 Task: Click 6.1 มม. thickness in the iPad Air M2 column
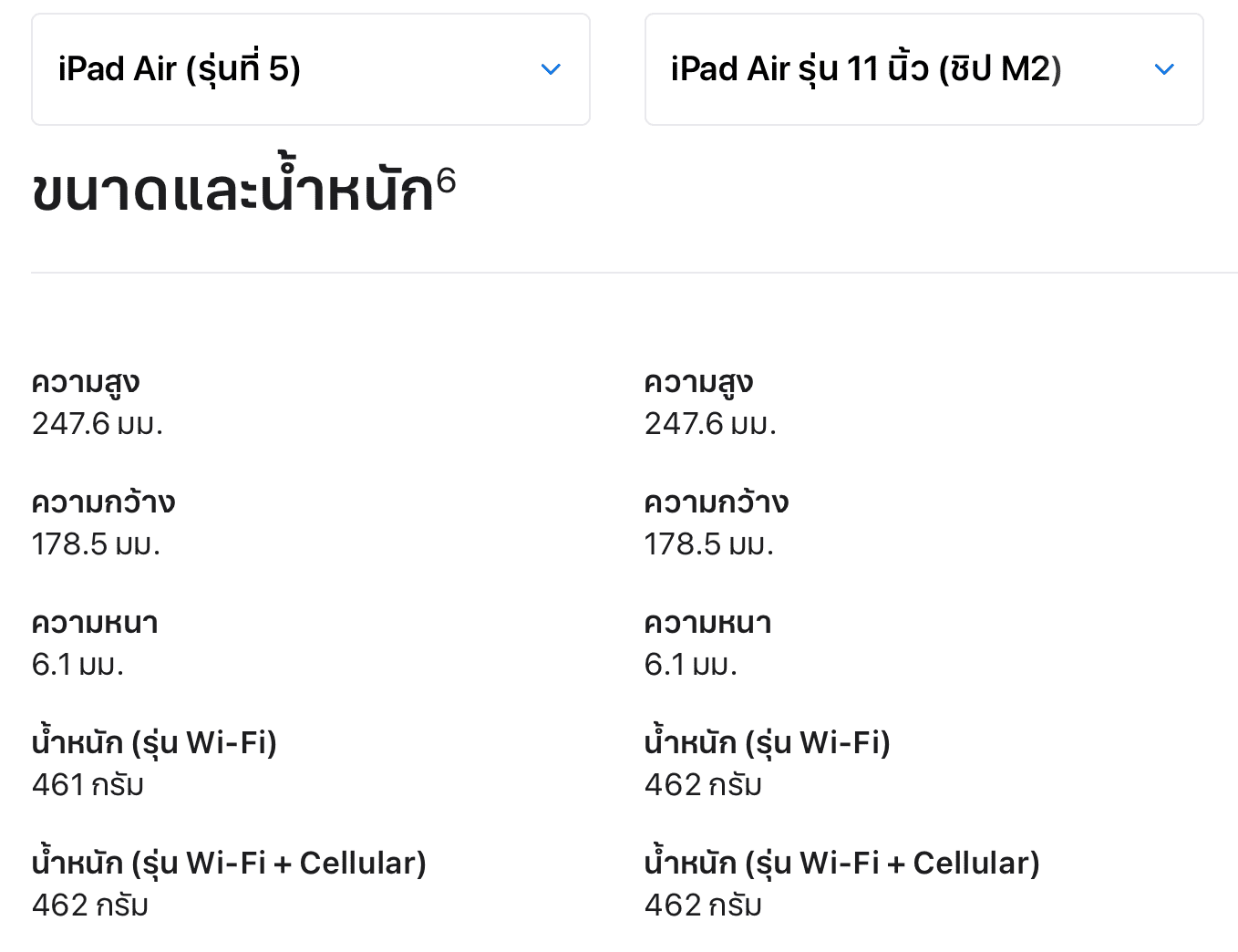pos(690,665)
